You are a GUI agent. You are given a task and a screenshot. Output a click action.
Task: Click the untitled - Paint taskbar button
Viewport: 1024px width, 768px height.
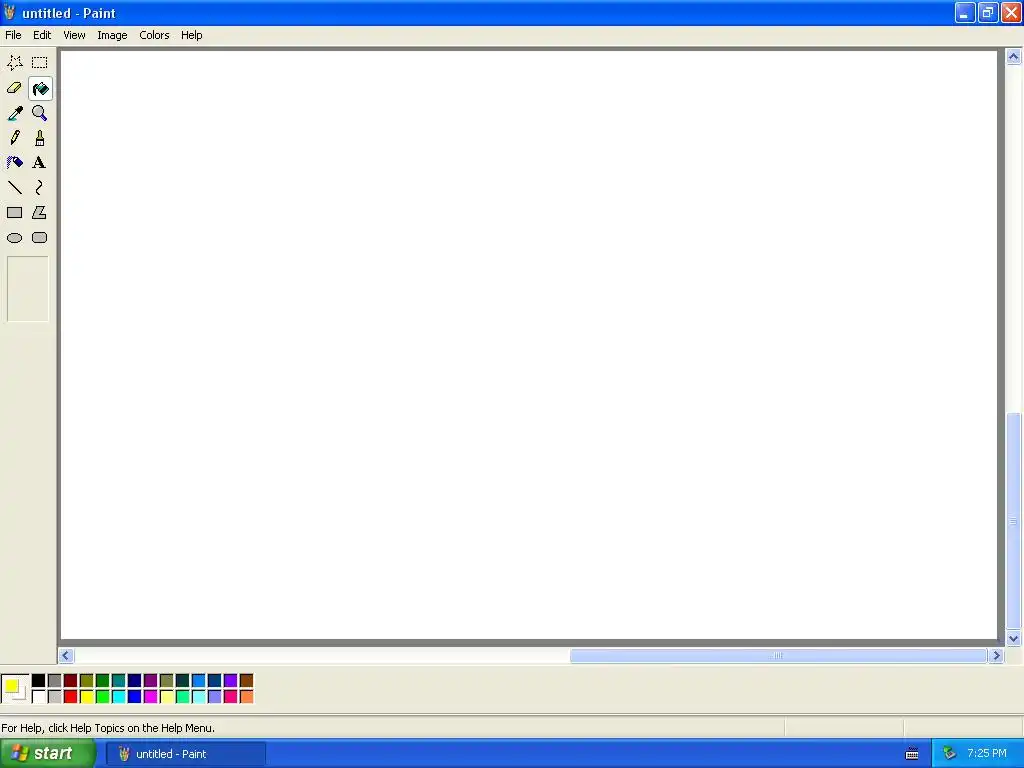click(186, 754)
